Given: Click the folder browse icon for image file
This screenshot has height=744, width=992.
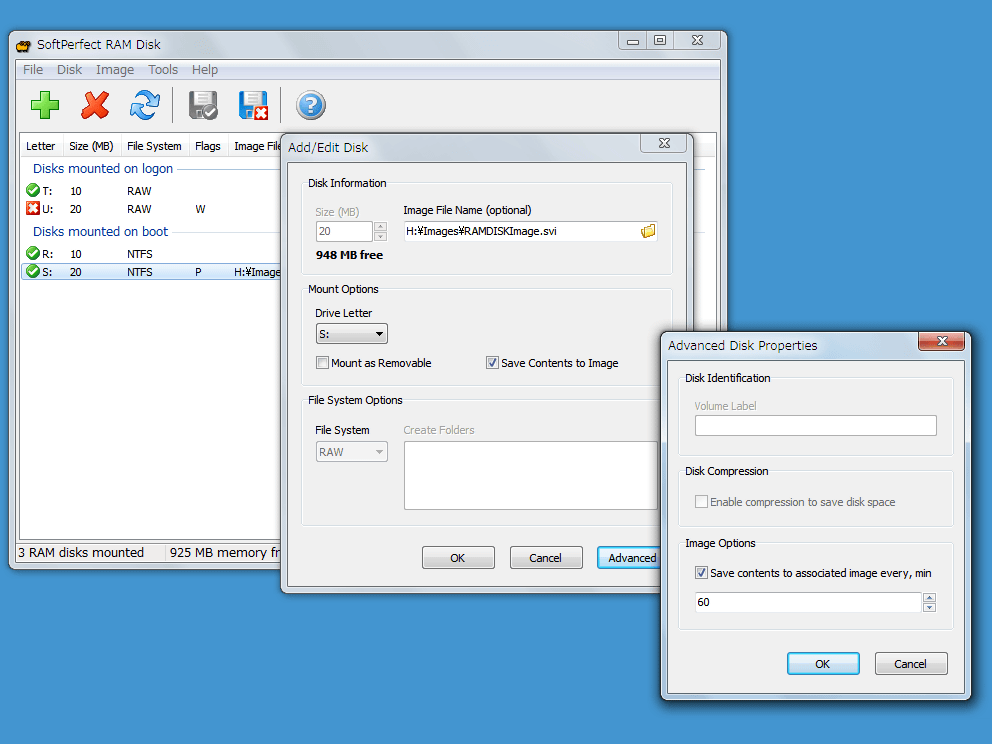Looking at the screenshot, I should point(648,232).
